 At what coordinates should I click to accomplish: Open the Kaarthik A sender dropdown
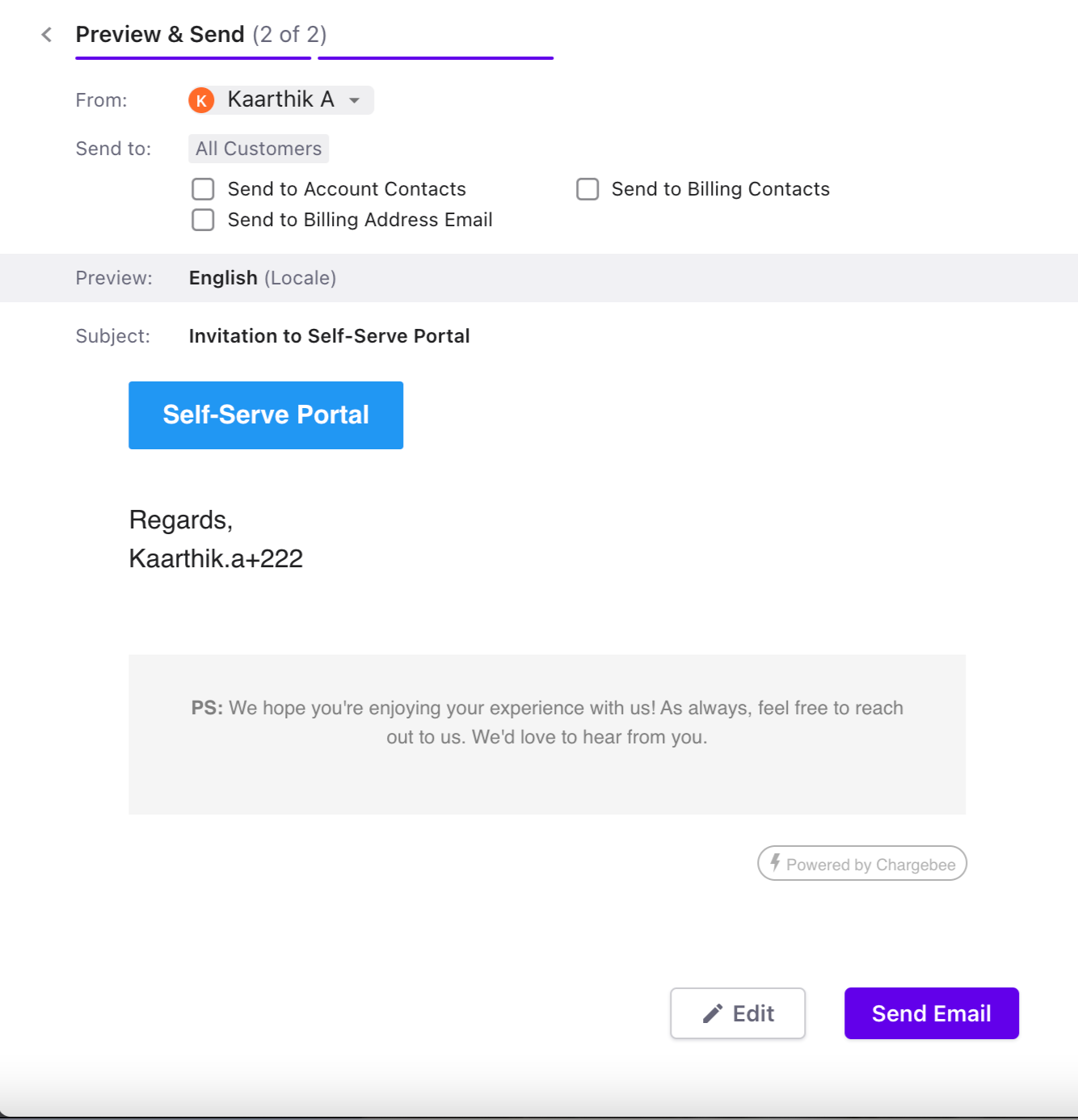point(280,100)
